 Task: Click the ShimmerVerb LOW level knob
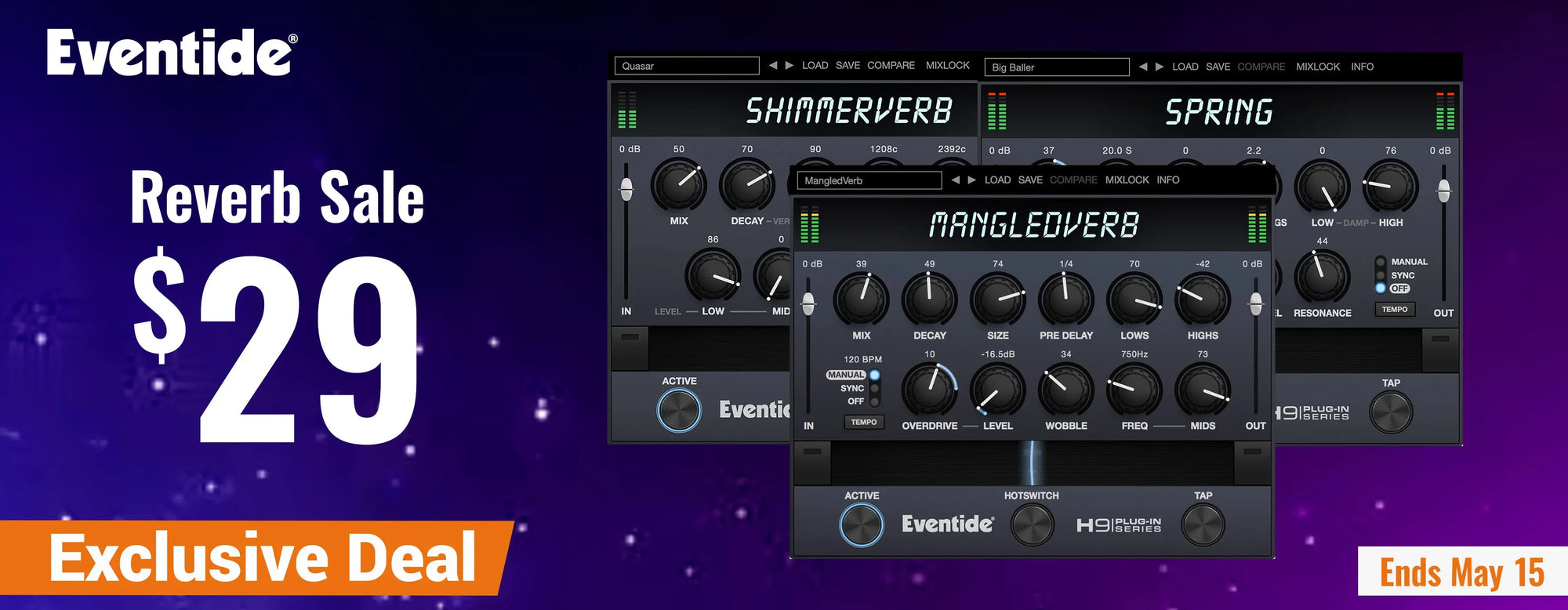[713, 275]
